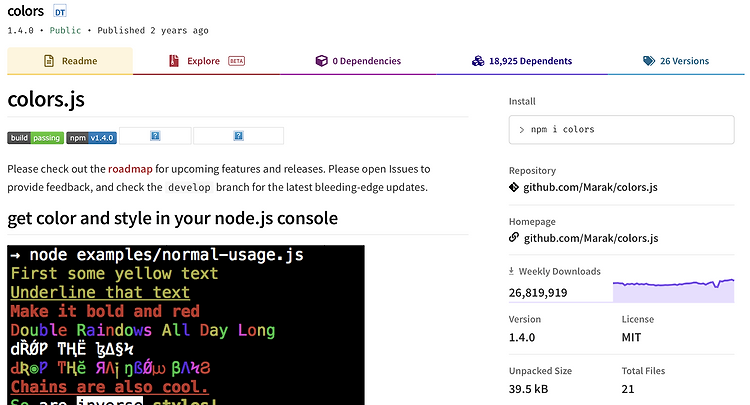Click the git repository diamond icon
The width and height of the screenshot is (750, 405).
514,187
